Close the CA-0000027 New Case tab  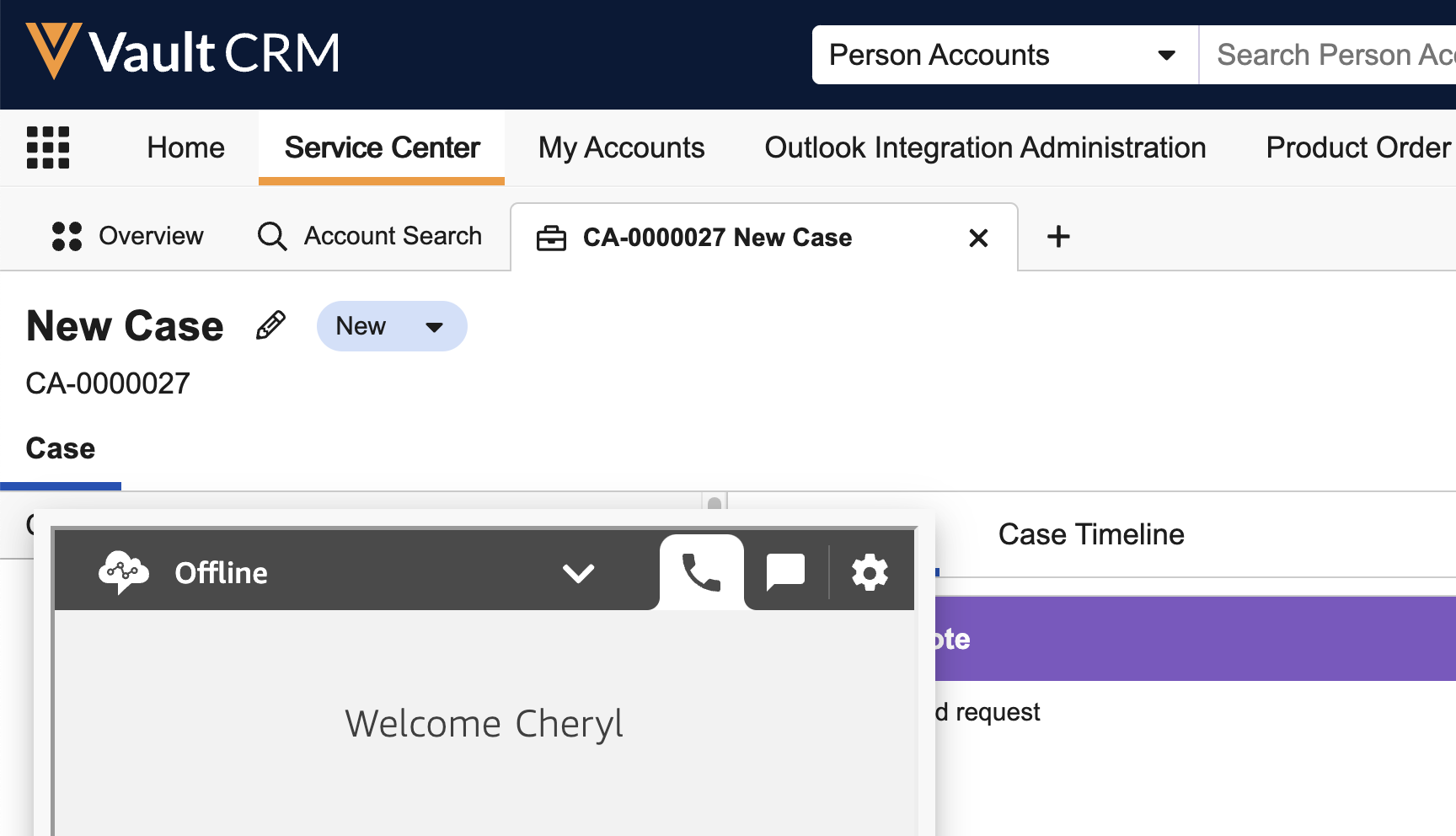point(978,238)
